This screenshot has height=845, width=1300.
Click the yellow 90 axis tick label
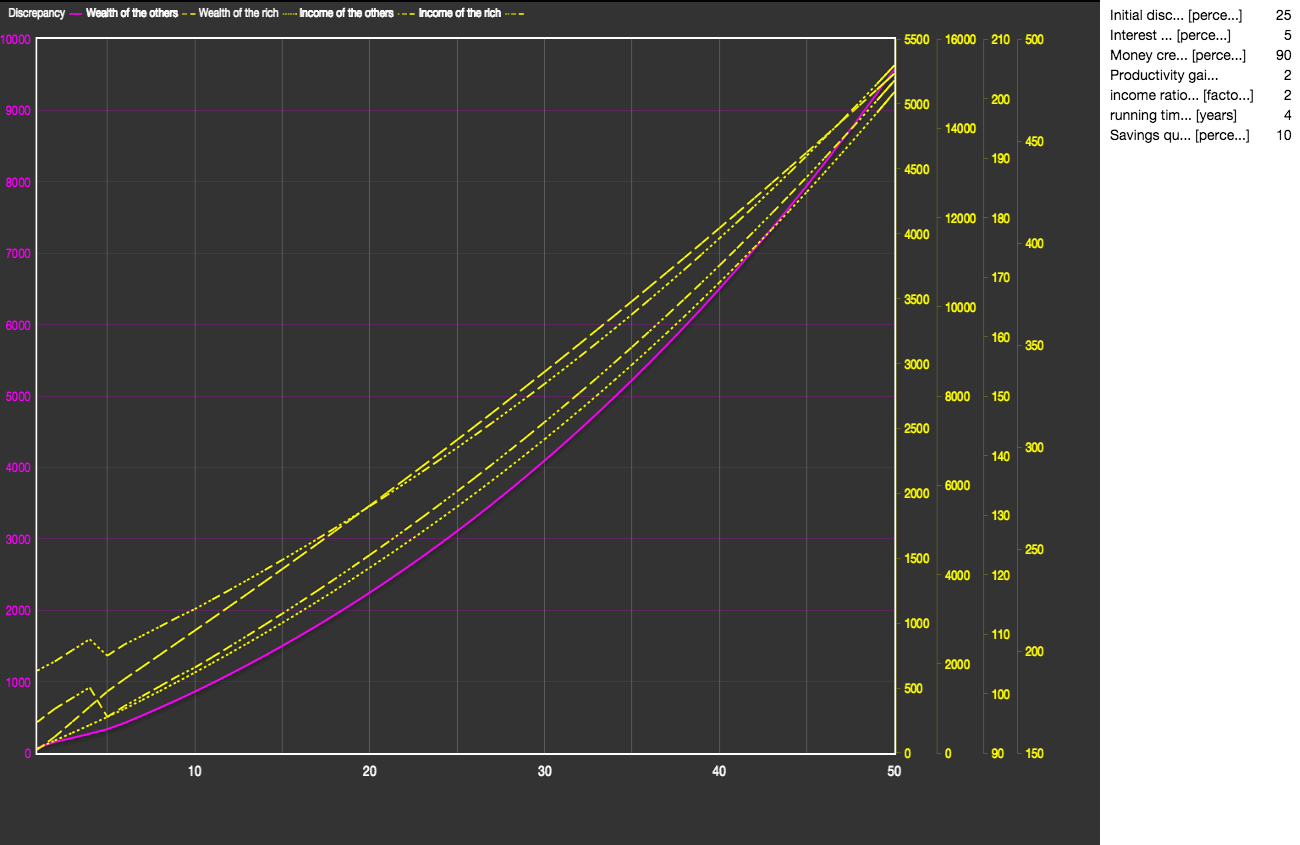[997, 754]
